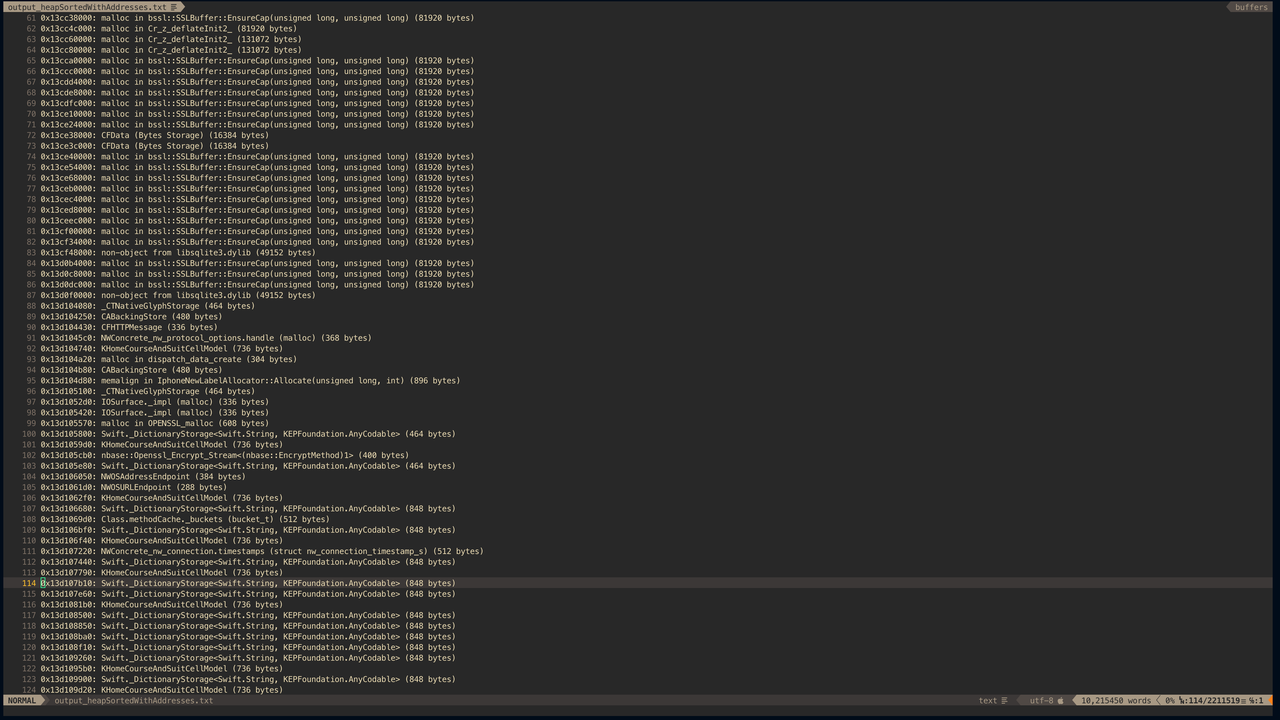
Task: Click the 10,215450 words counter
Action: pos(1116,701)
